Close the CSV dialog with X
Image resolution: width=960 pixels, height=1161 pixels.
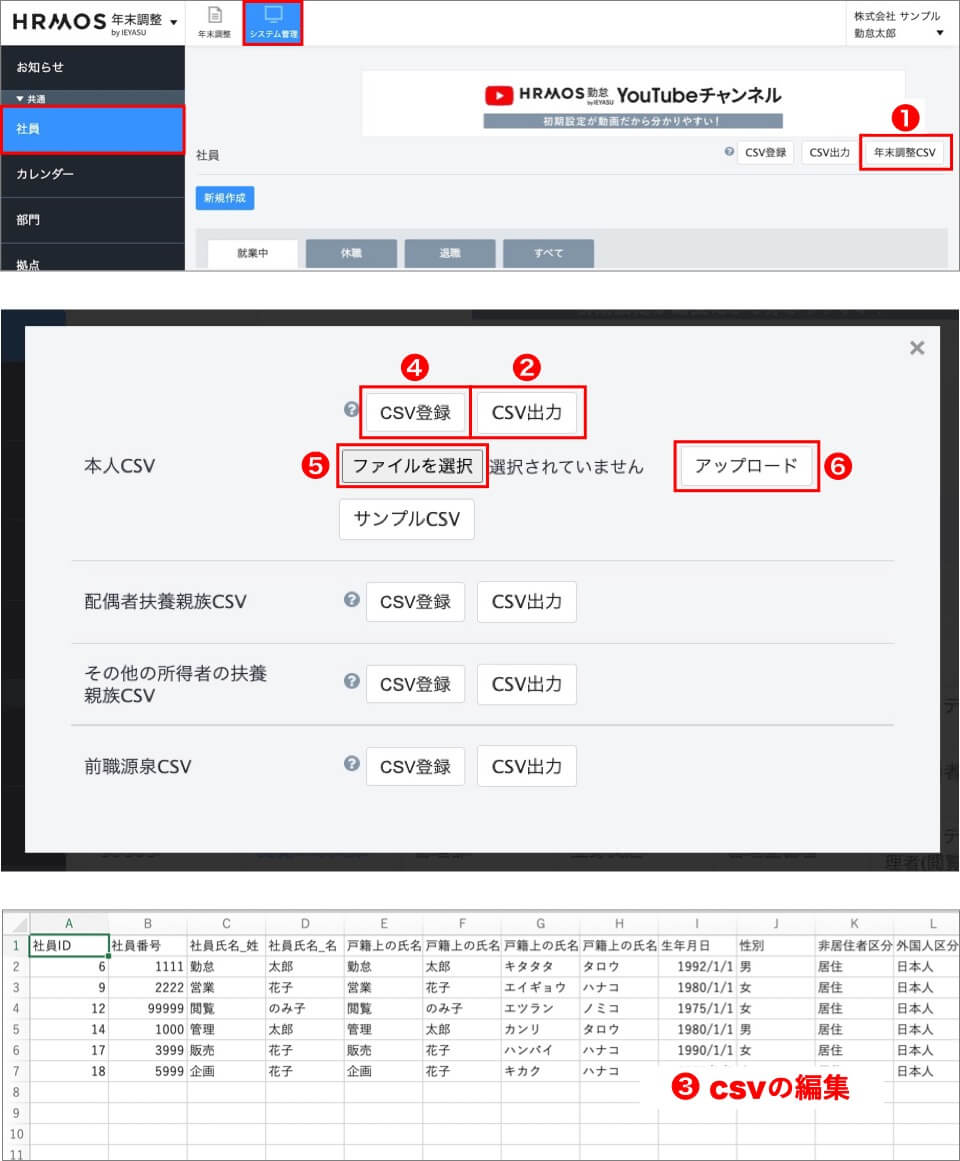tap(916, 348)
